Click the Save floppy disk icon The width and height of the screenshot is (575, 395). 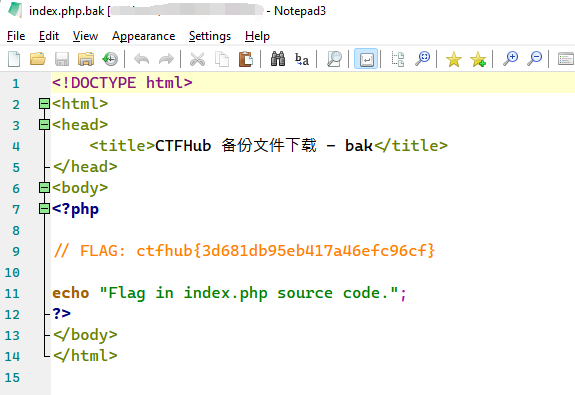[x=62, y=59]
